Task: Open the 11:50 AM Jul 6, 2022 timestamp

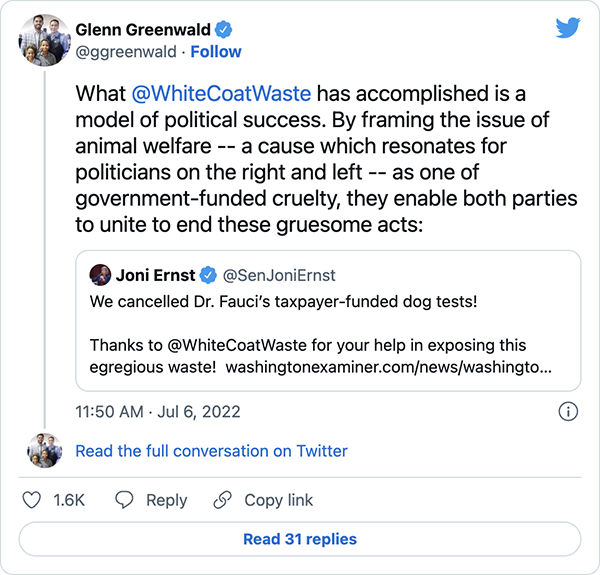Action: [x=158, y=411]
